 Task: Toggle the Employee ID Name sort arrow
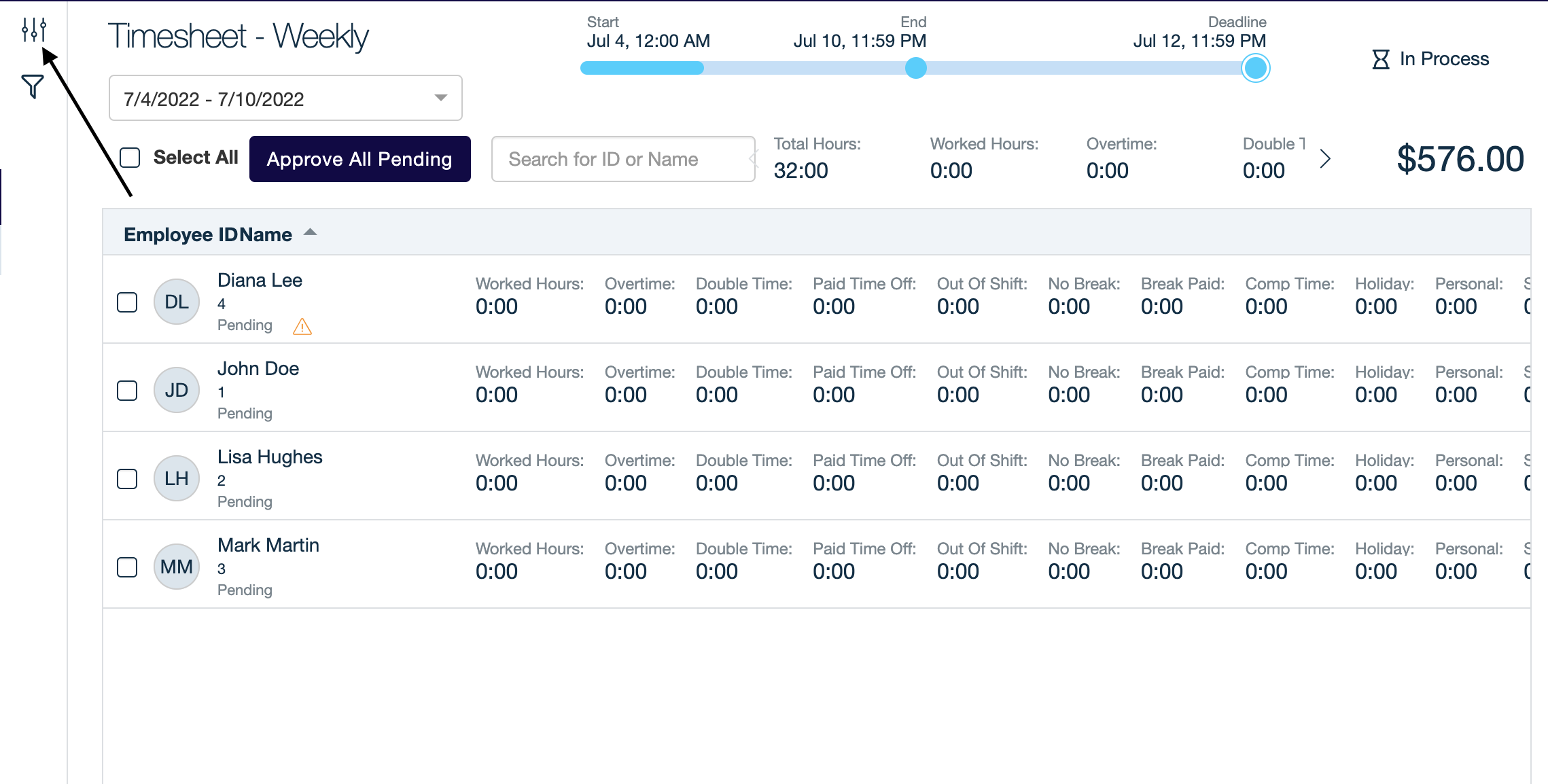311,232
